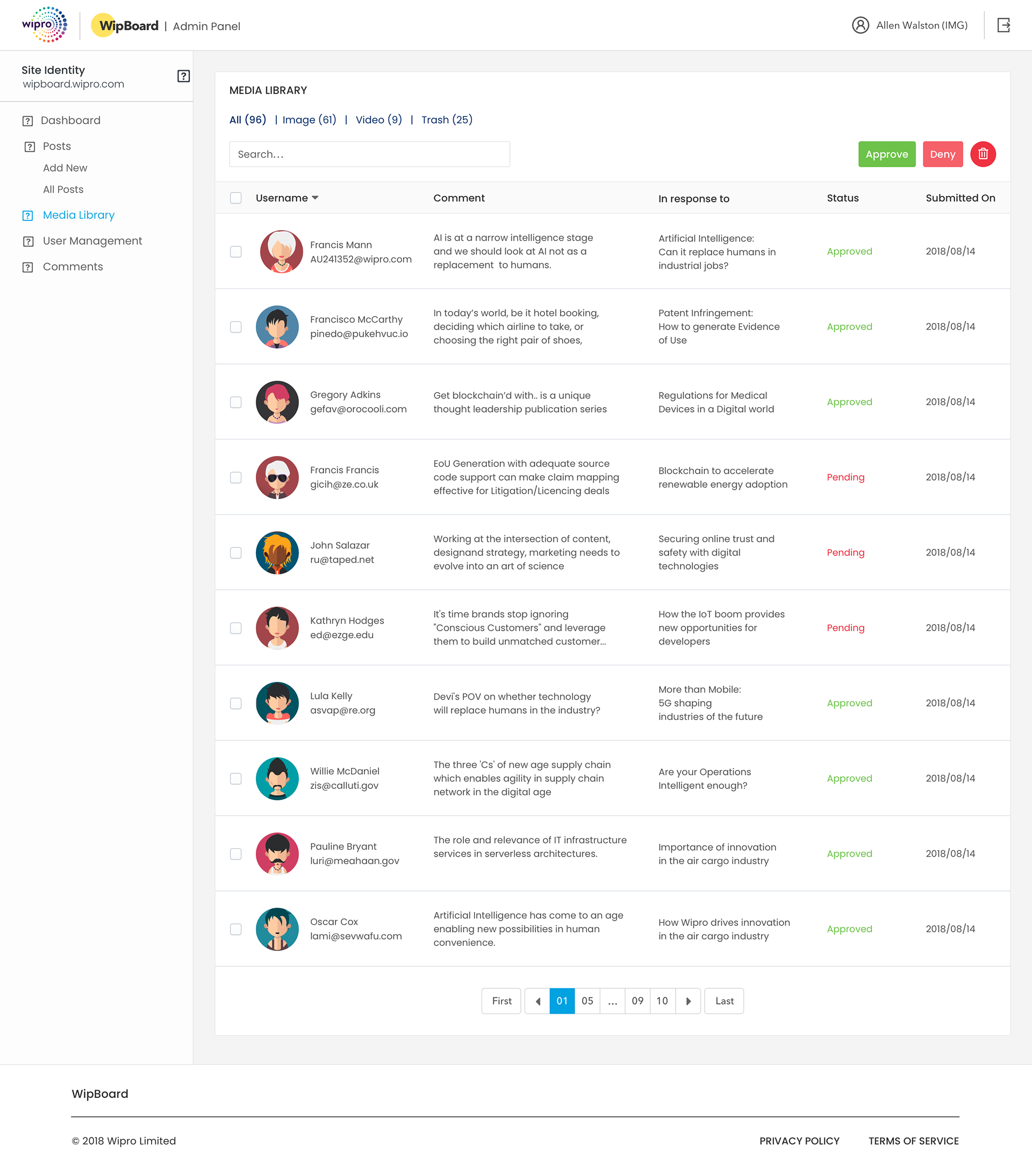The image size is (1032, 1176).
Task: Click the User Management sidebar icon
Action: pyautogui.click(x=27, y=241)
